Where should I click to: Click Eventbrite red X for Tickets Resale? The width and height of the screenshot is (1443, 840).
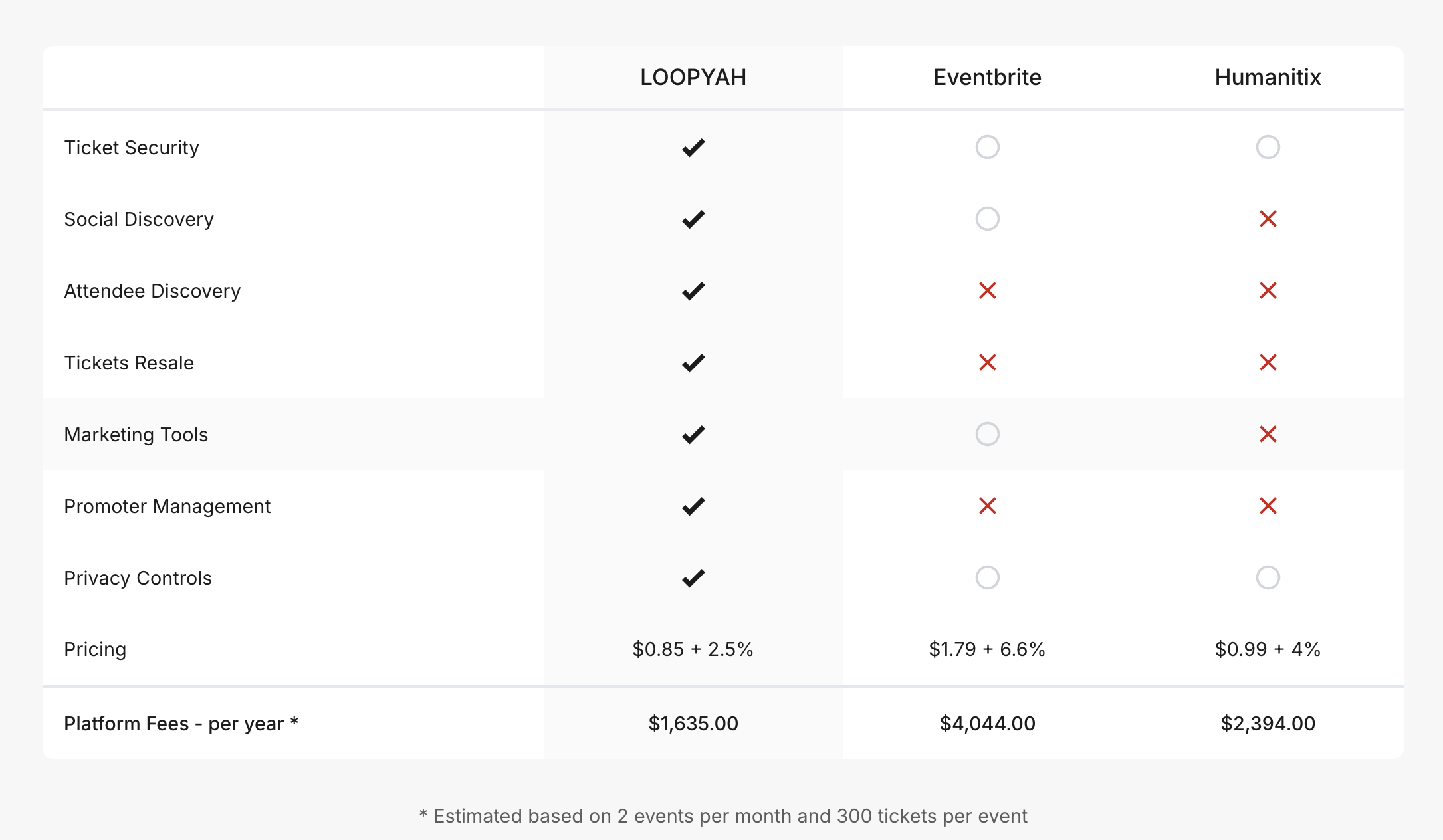point(988,362)
